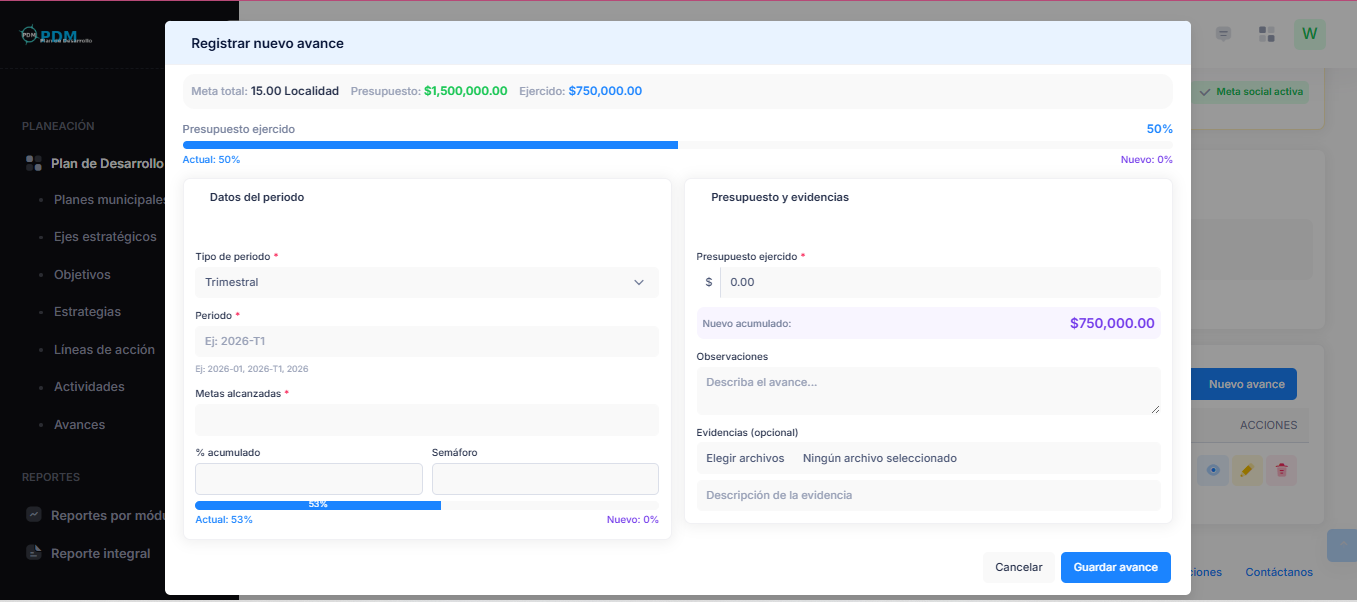Open the Tipo de periodo dropdown
Viewport: 1357px width, 602px height.
[x=427, y=282]
